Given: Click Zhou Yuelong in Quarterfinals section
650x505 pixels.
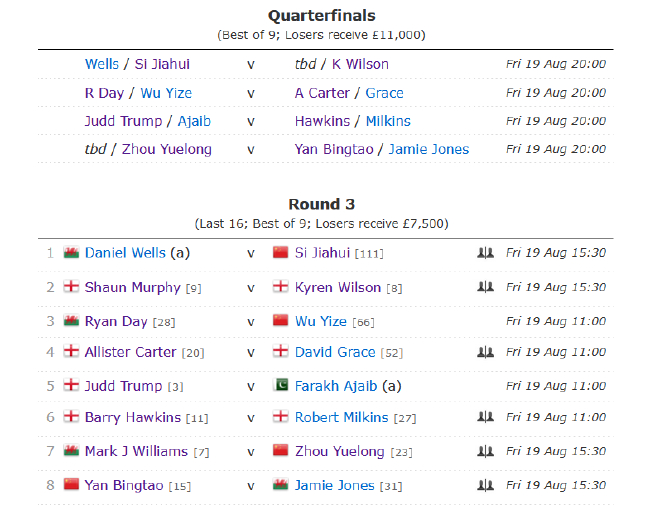Looking at the screenshot, I should (167, 149).
